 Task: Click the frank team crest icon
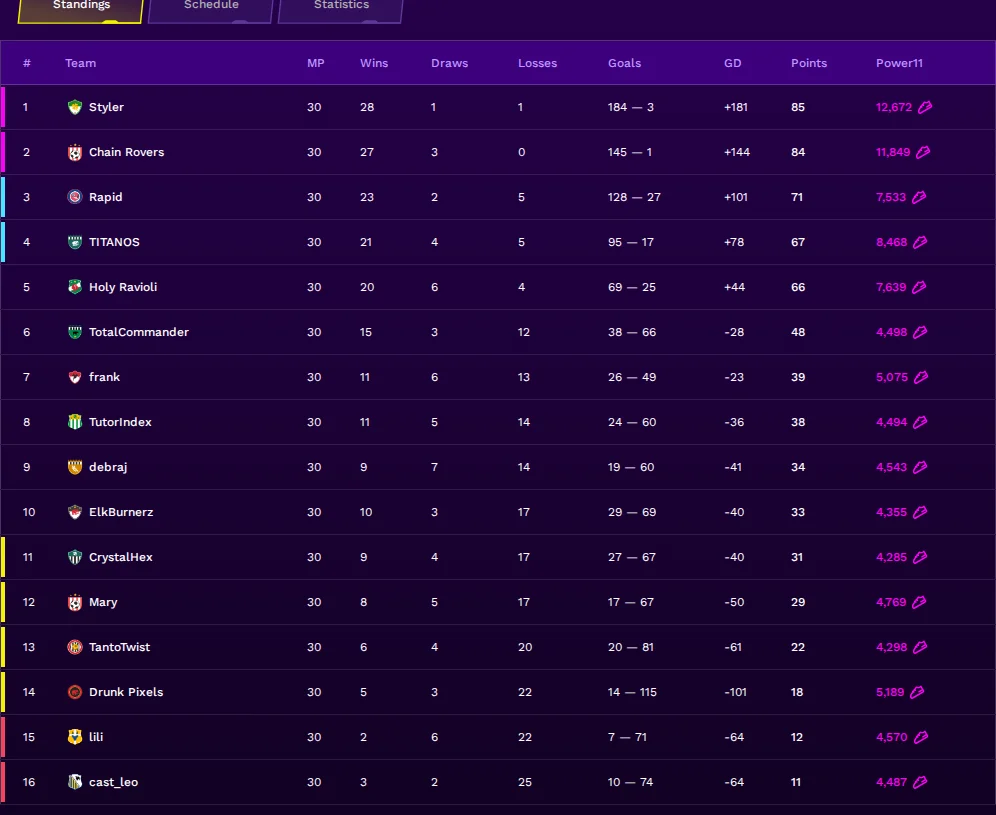[x=75, y=377]
